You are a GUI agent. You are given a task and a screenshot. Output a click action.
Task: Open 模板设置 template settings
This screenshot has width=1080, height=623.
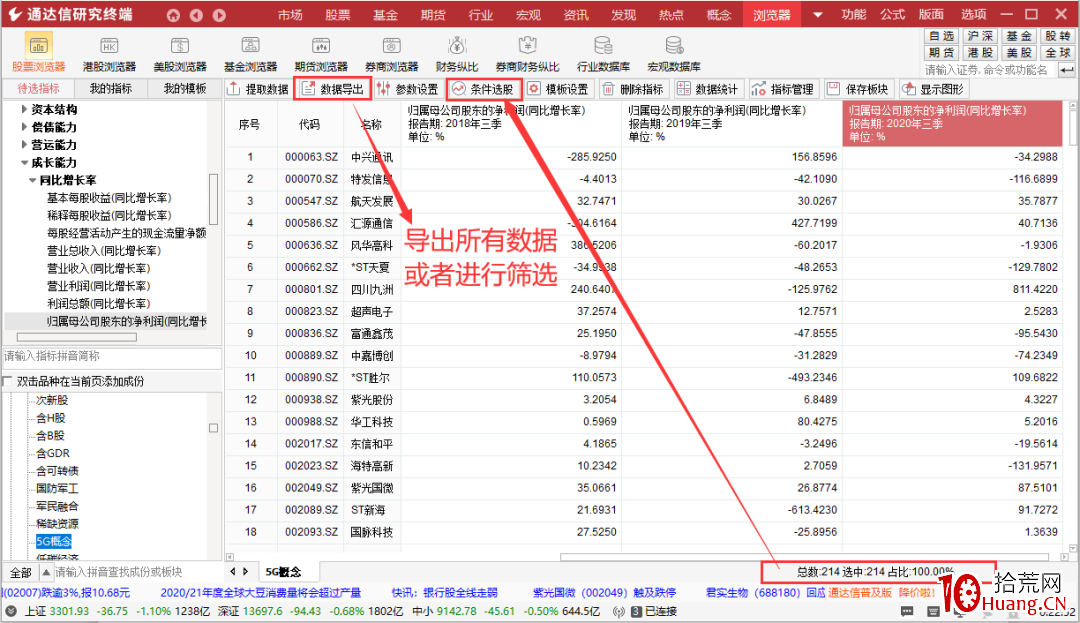point(559,89)
